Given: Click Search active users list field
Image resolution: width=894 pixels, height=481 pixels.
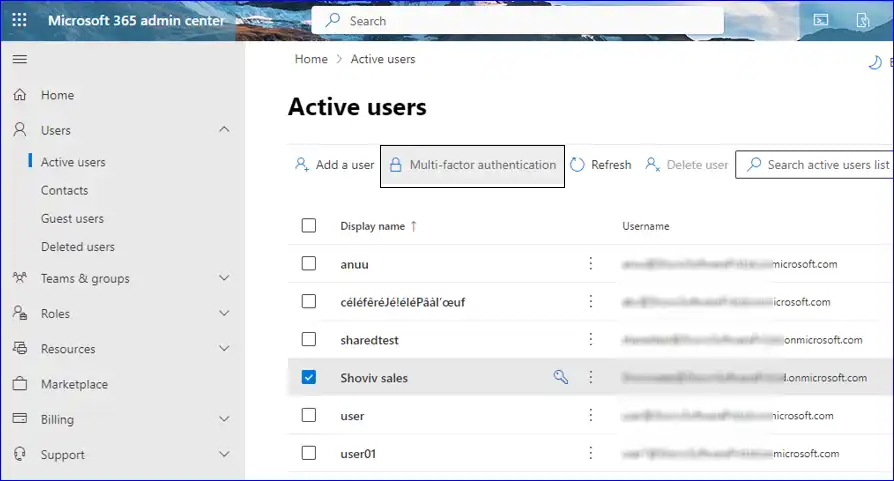Looking at the screenshot, I should (815, 165).
